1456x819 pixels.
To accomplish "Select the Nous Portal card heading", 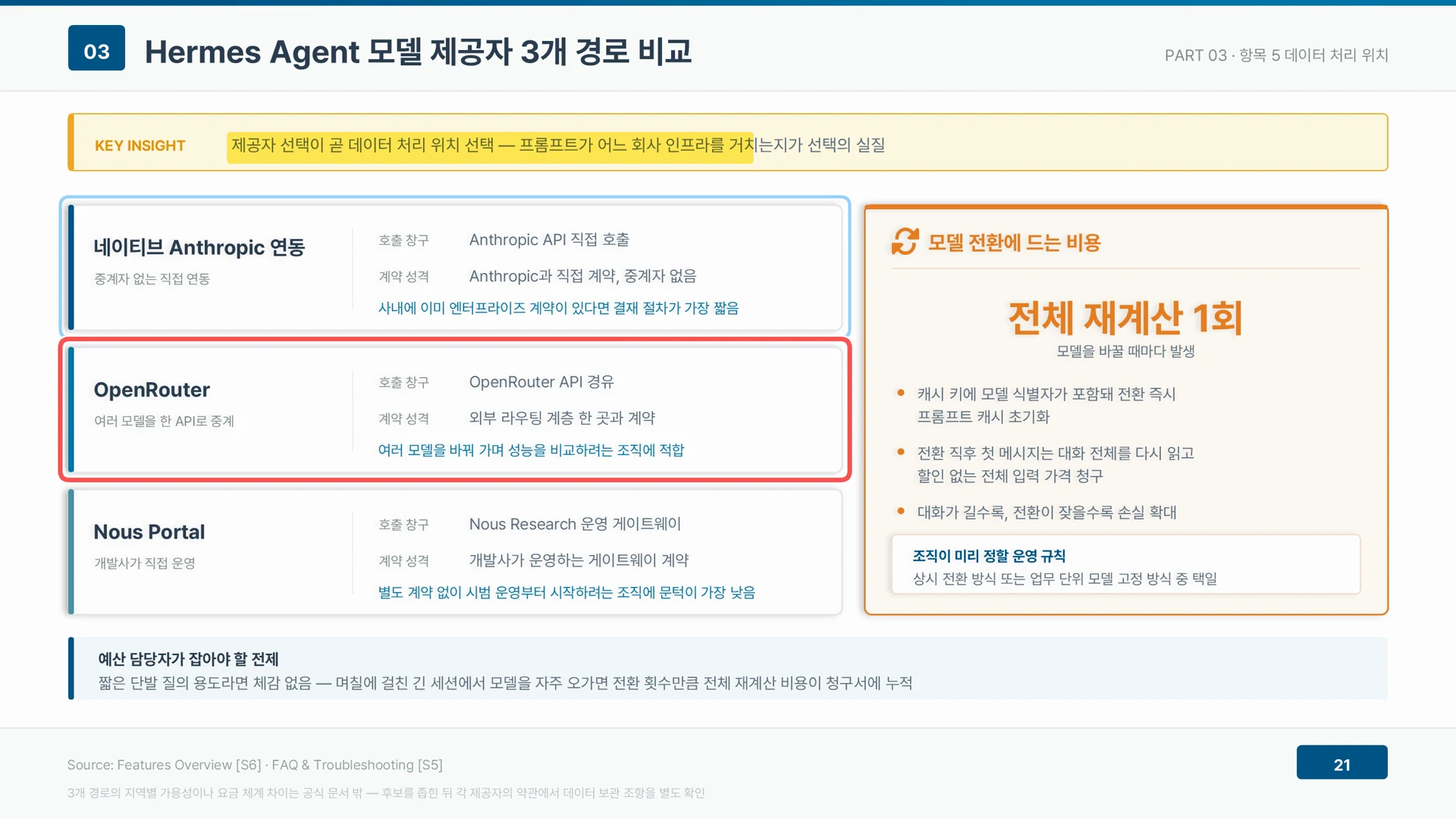I will tap(149, 532).
